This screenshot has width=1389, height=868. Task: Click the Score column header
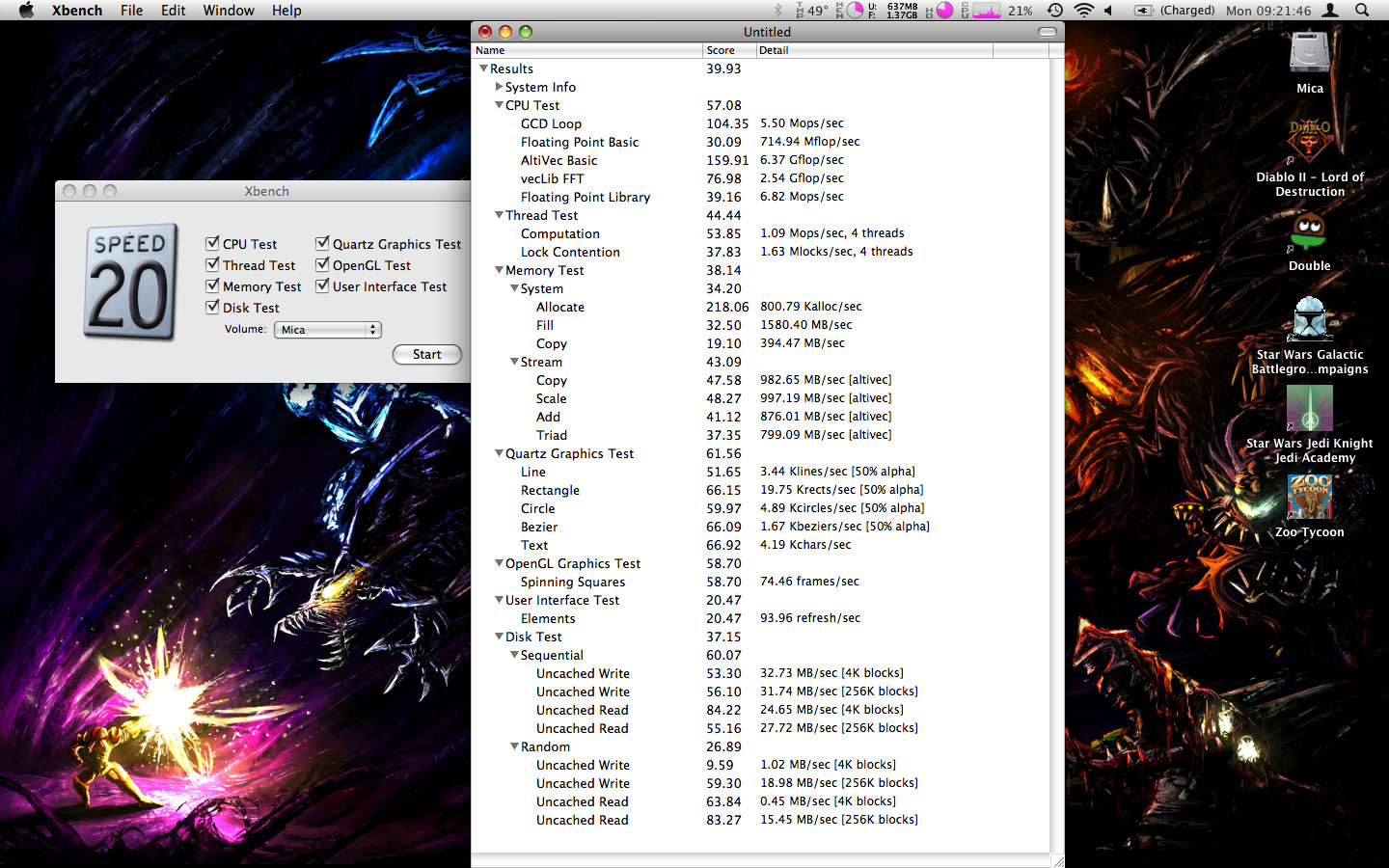click(x=729, y=50)
